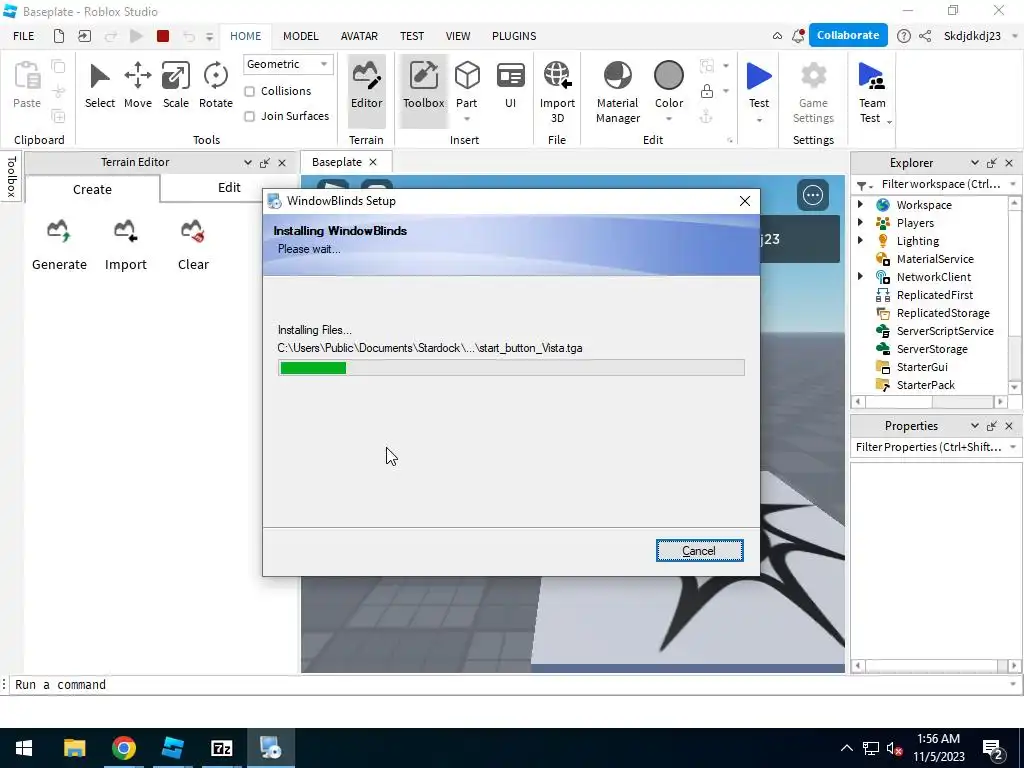Open Game Settings
The image size is (1024, 768).
coord(813,91)
